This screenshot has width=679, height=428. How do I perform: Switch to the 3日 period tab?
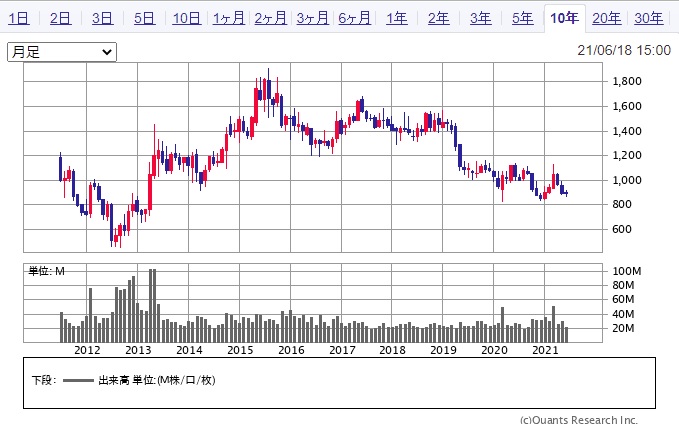(x=103, y=18)
